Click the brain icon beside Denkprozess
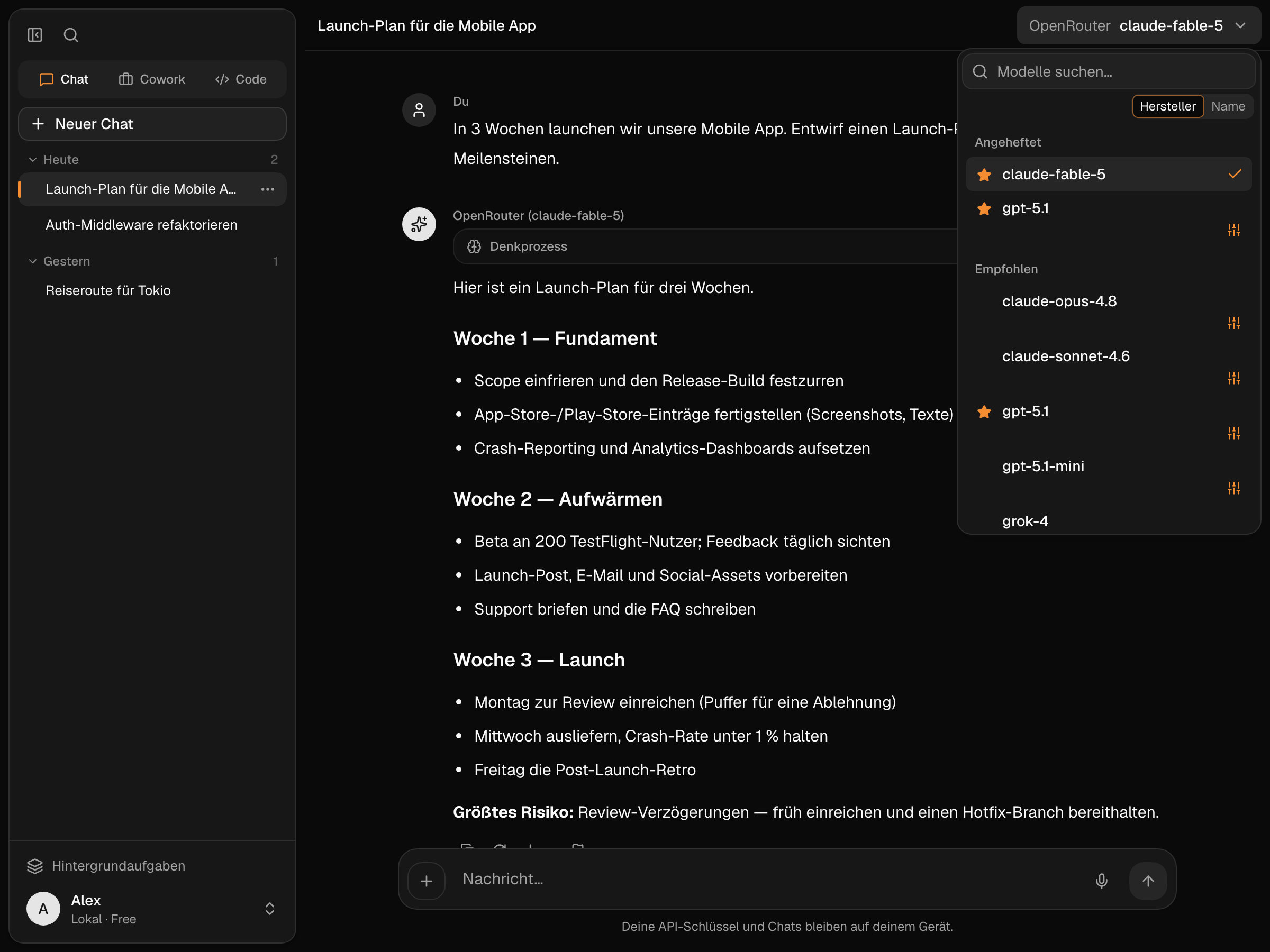 [x=474, y=247]
